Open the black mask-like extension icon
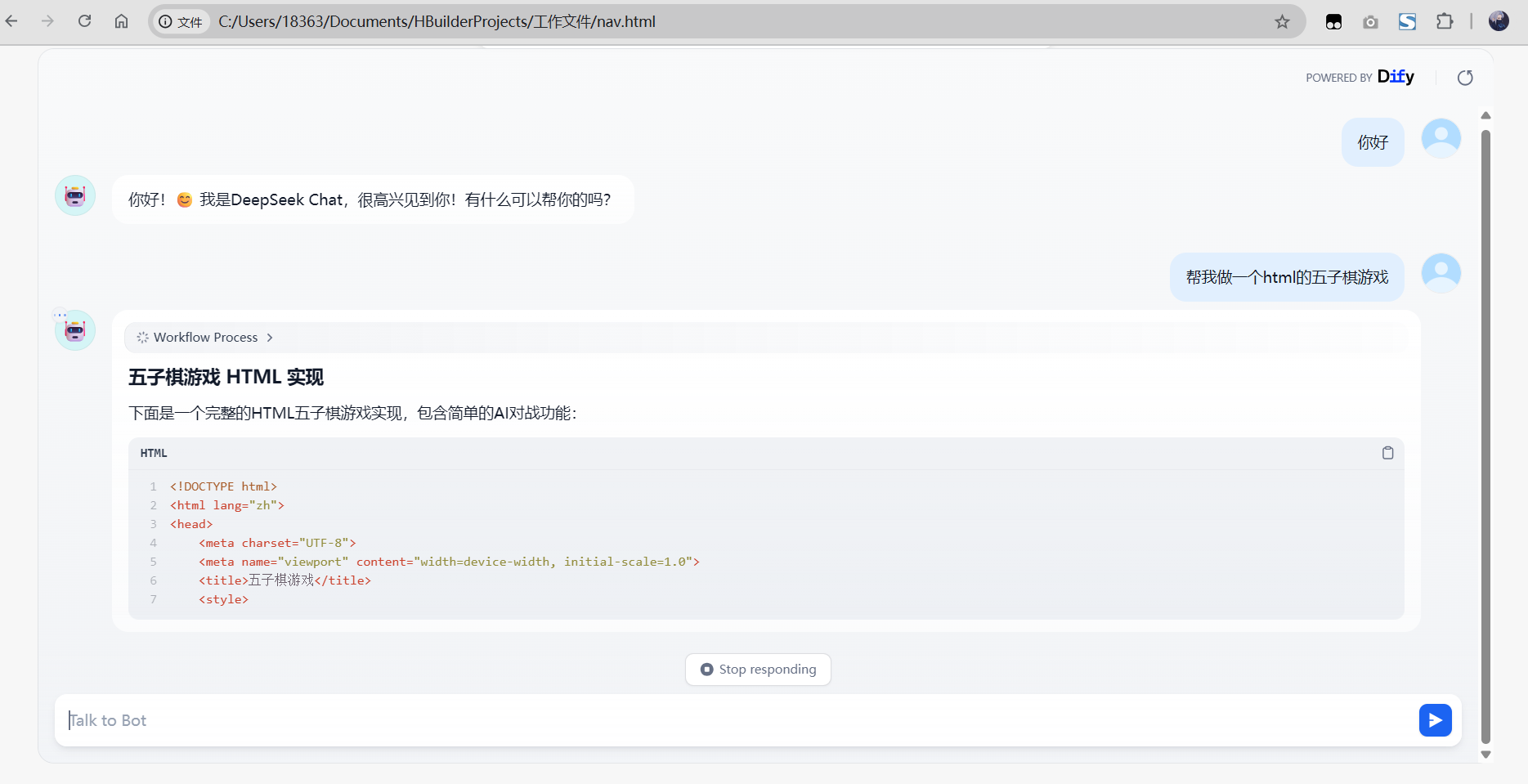Viewport: 1528px width, 784px height. (1333, 22)
